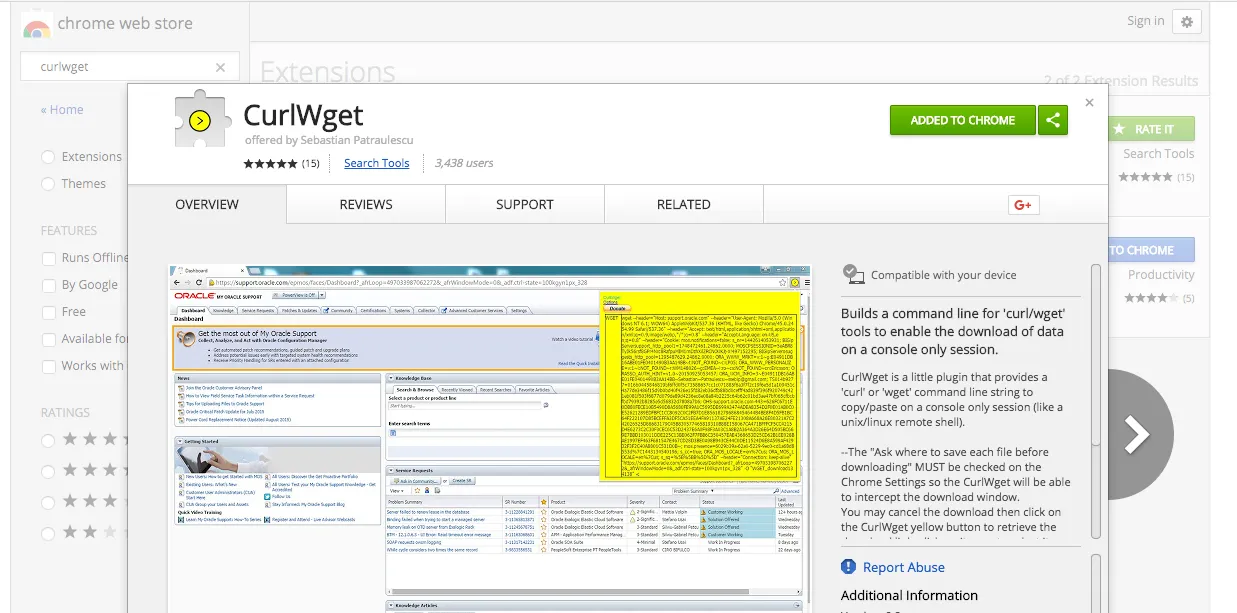The height and width of the screenshot is (613, 1237).
Task: Switch to the Support tab
Action: pyautogui.click(x=525, y=204)
